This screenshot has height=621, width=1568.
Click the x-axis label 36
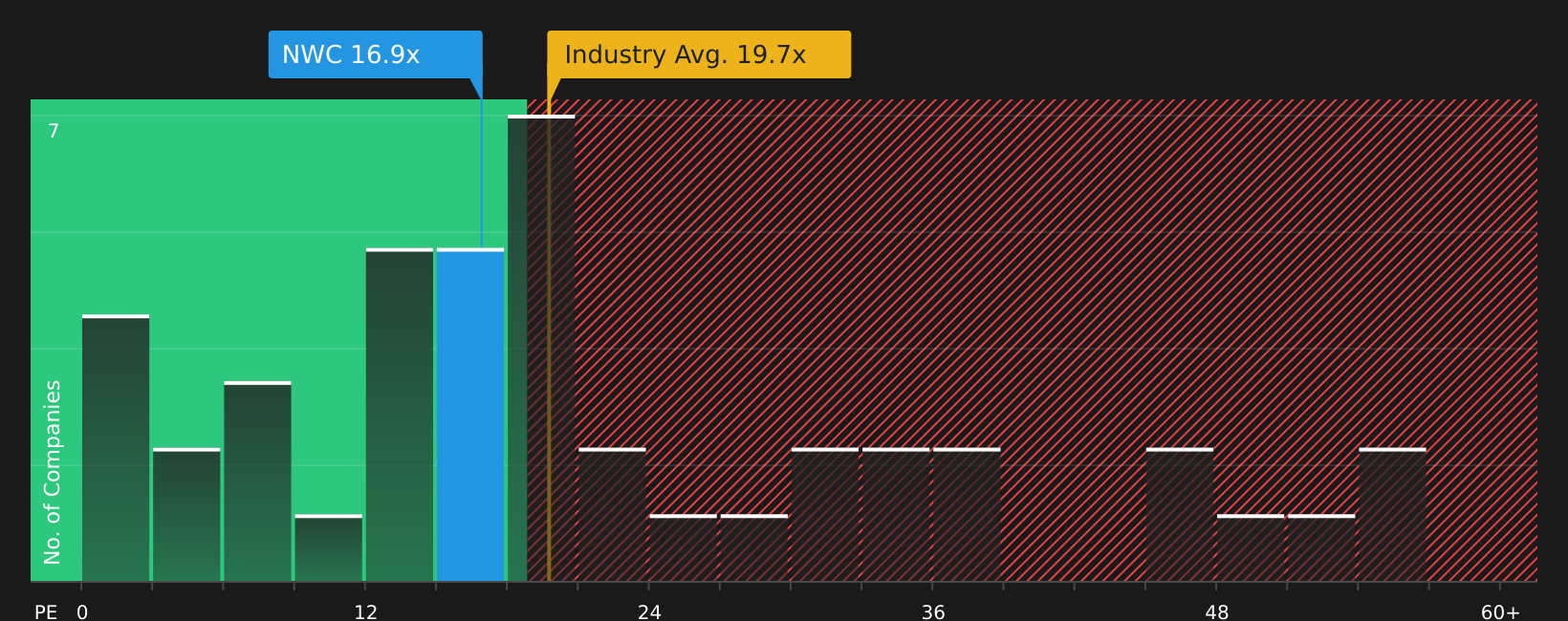[x=933, y=612]
